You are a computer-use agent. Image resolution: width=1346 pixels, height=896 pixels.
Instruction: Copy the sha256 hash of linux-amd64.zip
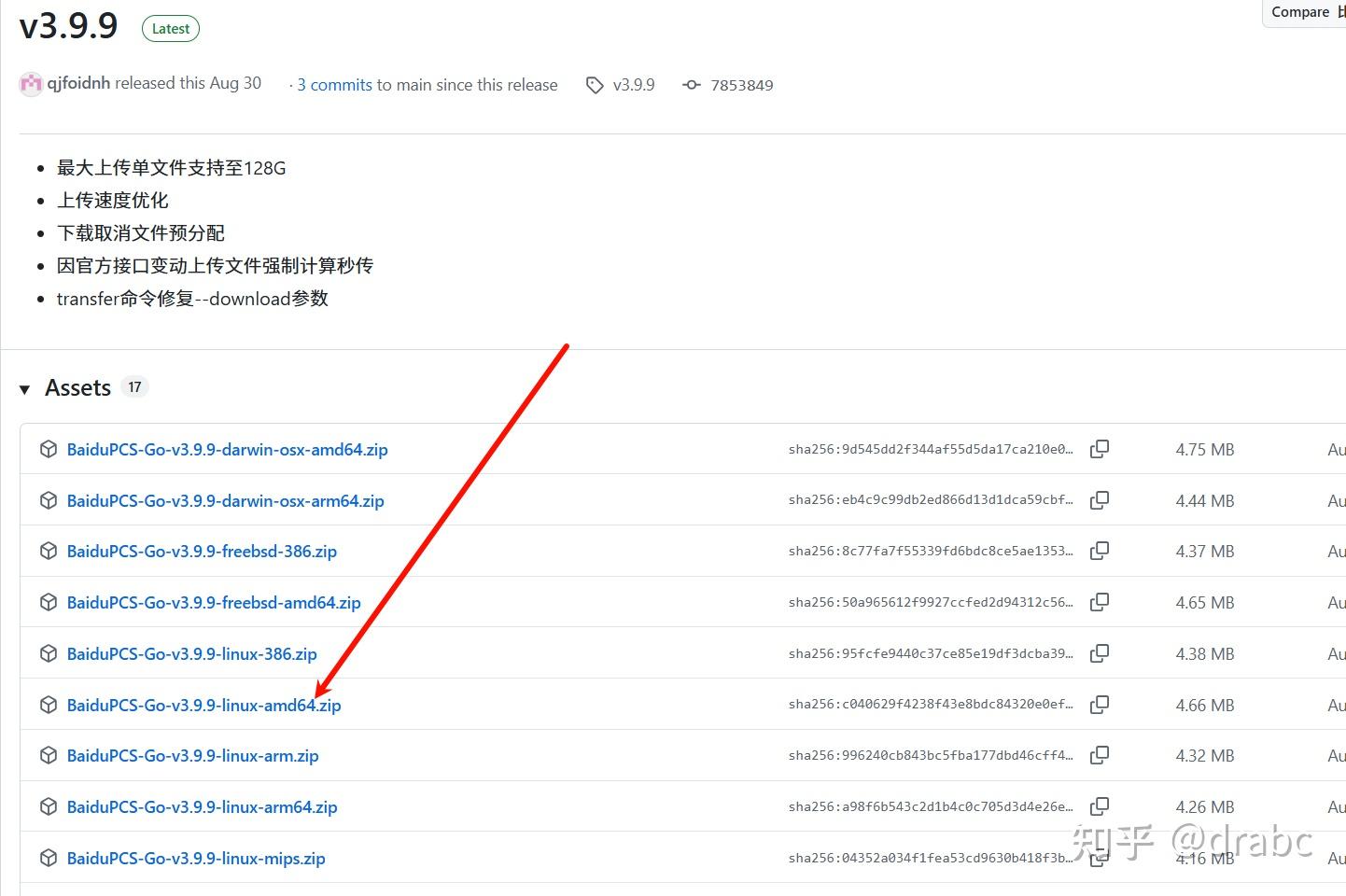pyautogui.click(x=1100, y=704)
